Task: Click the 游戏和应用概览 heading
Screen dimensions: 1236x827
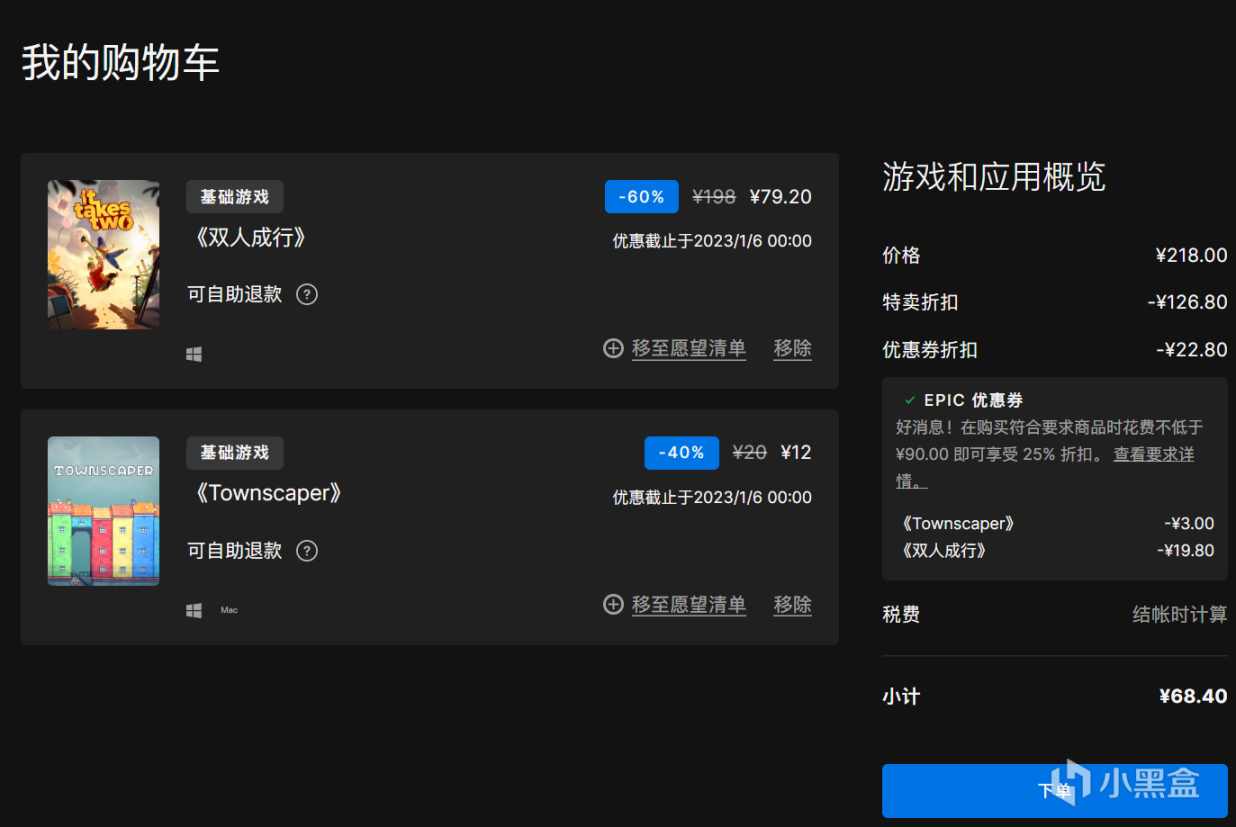Action: (x=994, y=176)
